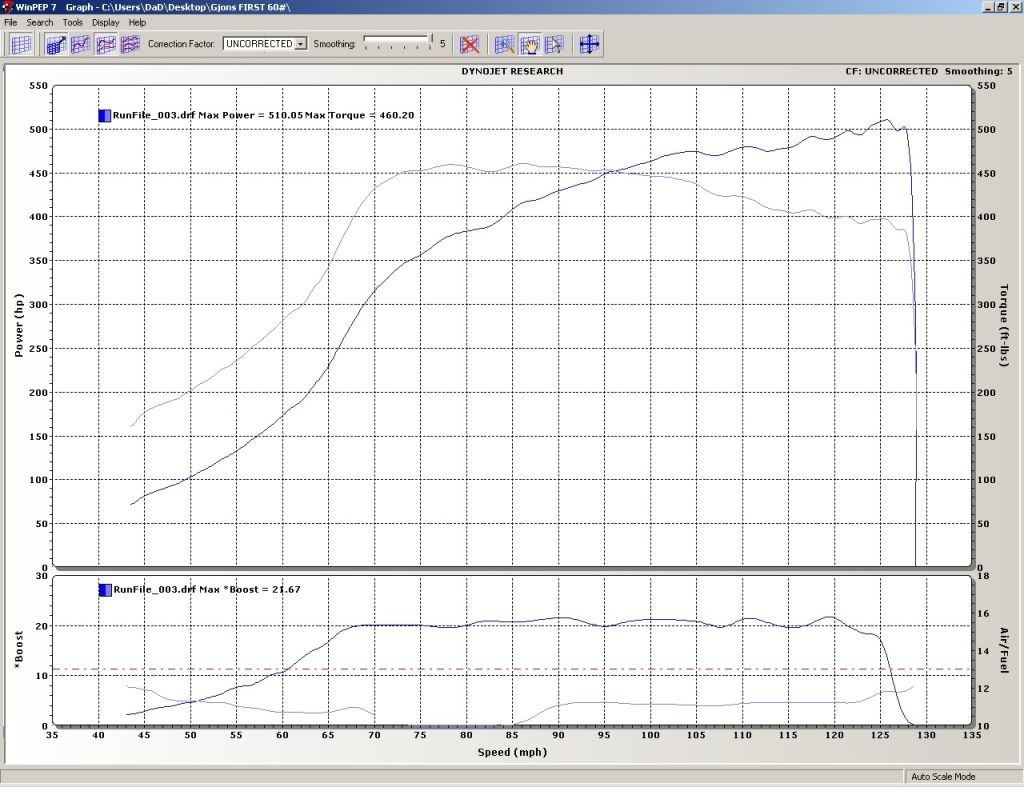
Task: Click the Smoothing slider track
Action: 395,44
